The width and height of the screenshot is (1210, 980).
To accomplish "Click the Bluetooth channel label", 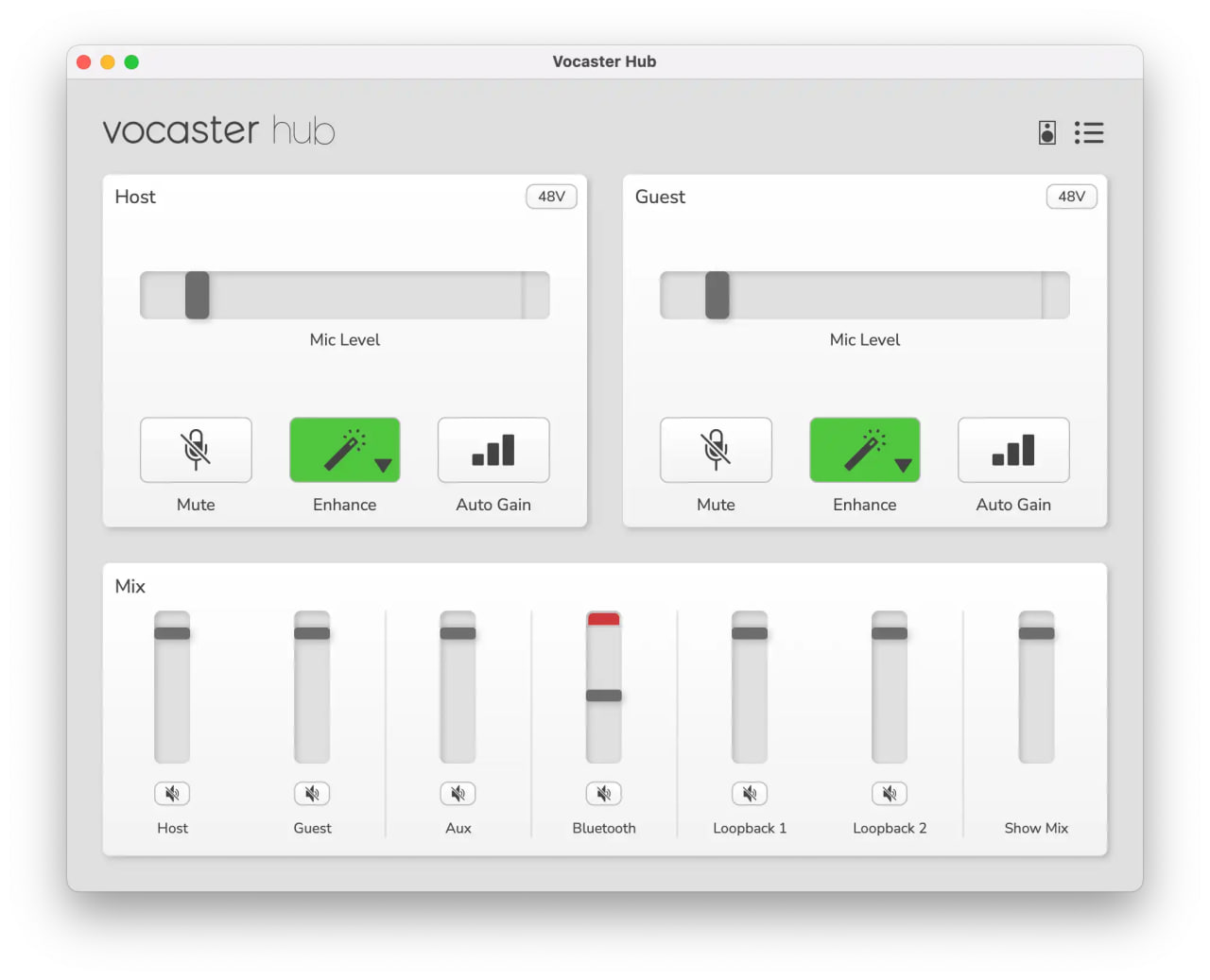I will tap(604, 828).
